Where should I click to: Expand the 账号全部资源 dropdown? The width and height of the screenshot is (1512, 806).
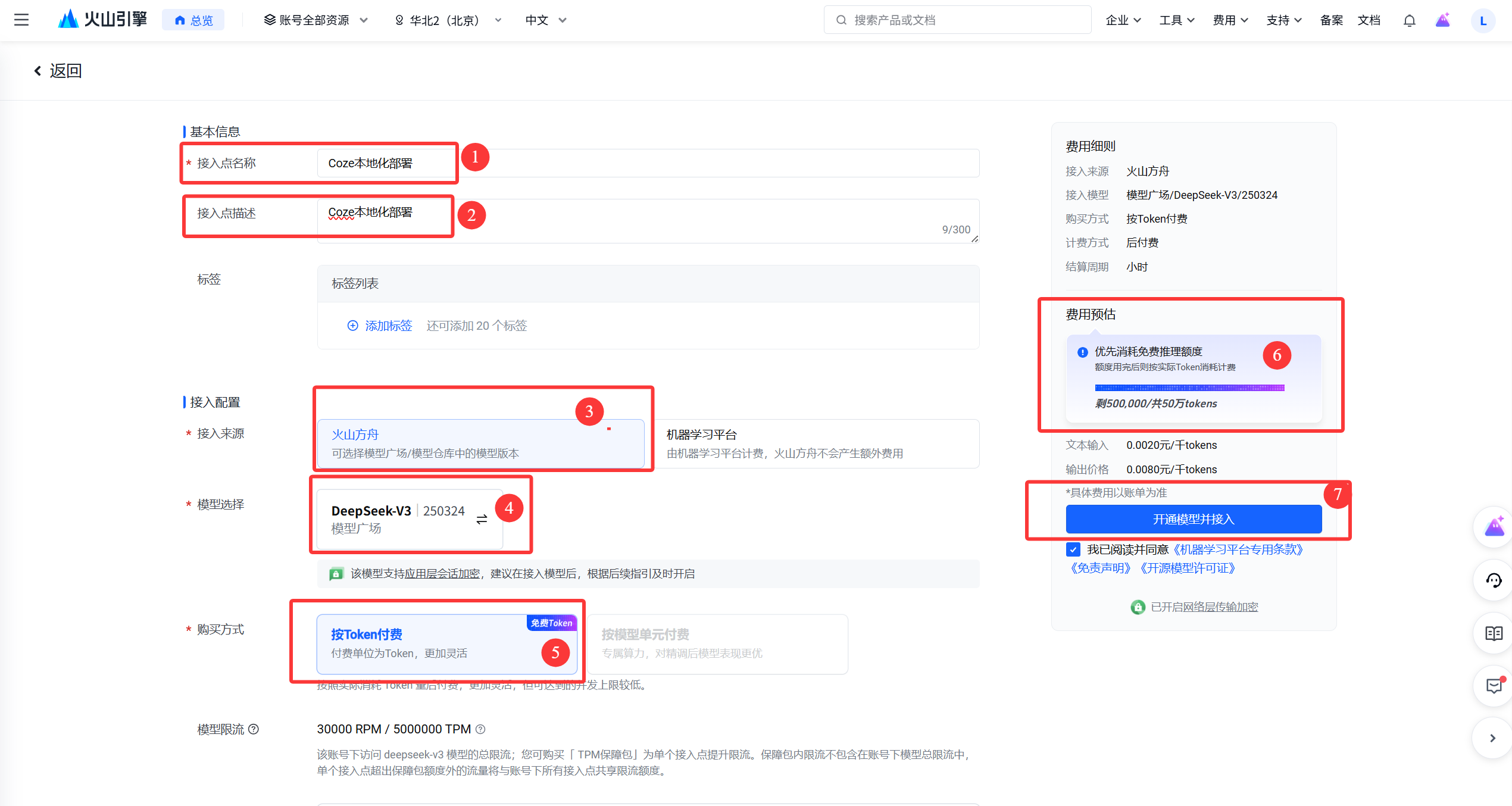point(316,20)
